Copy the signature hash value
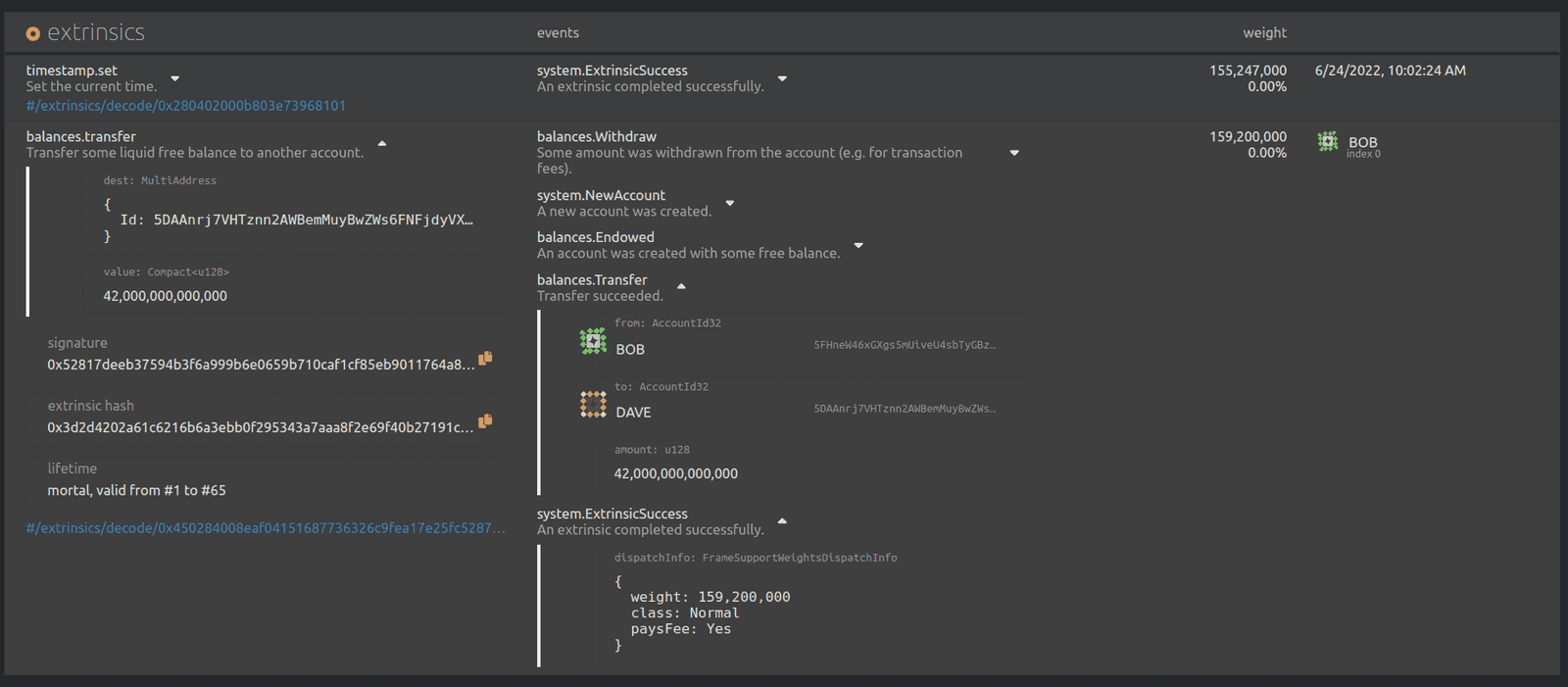1568x687 pixels. pyautogui.click(x=485, y=359)
